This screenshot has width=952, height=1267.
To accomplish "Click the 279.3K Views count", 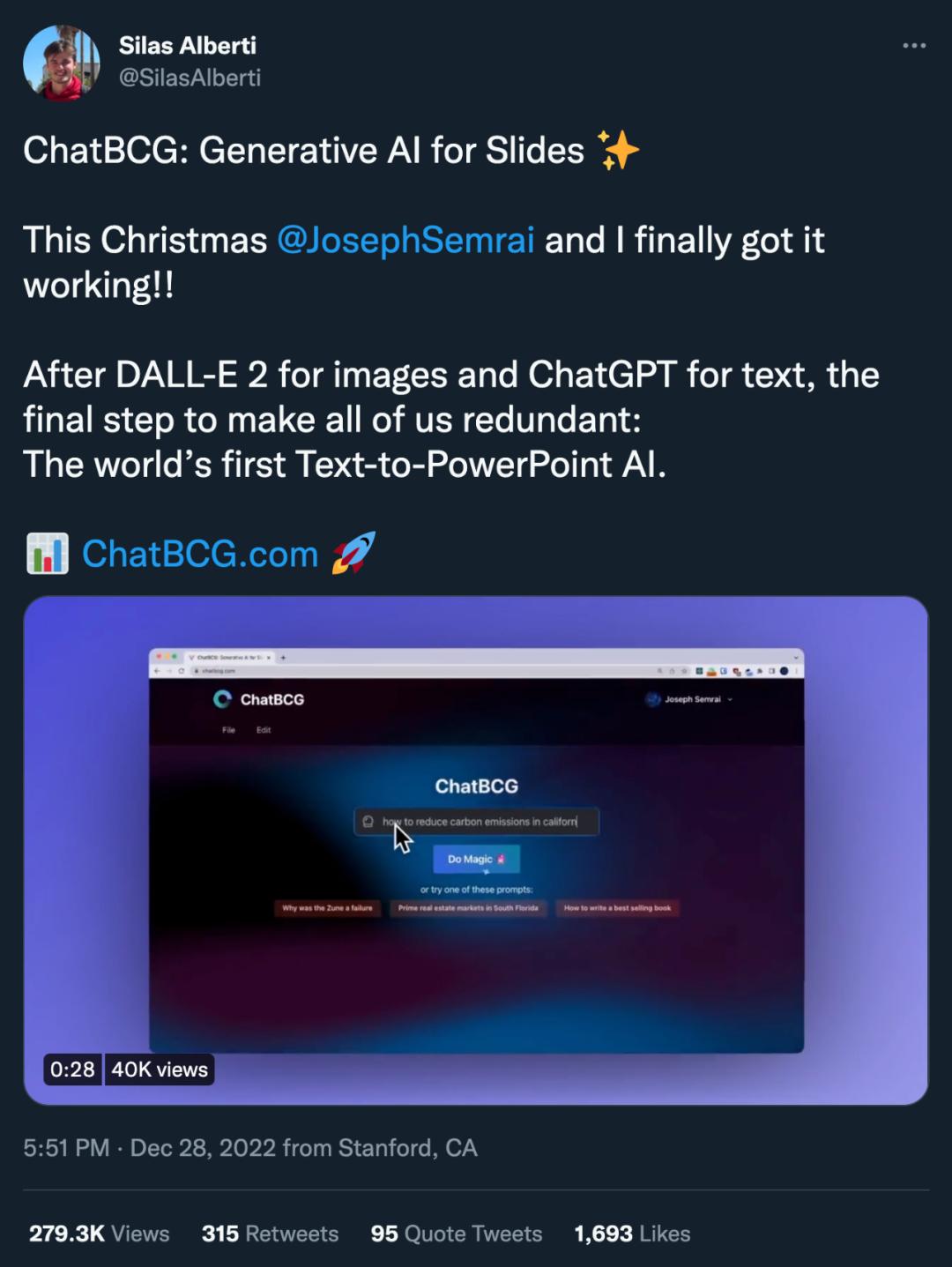I will point(99,1233).
